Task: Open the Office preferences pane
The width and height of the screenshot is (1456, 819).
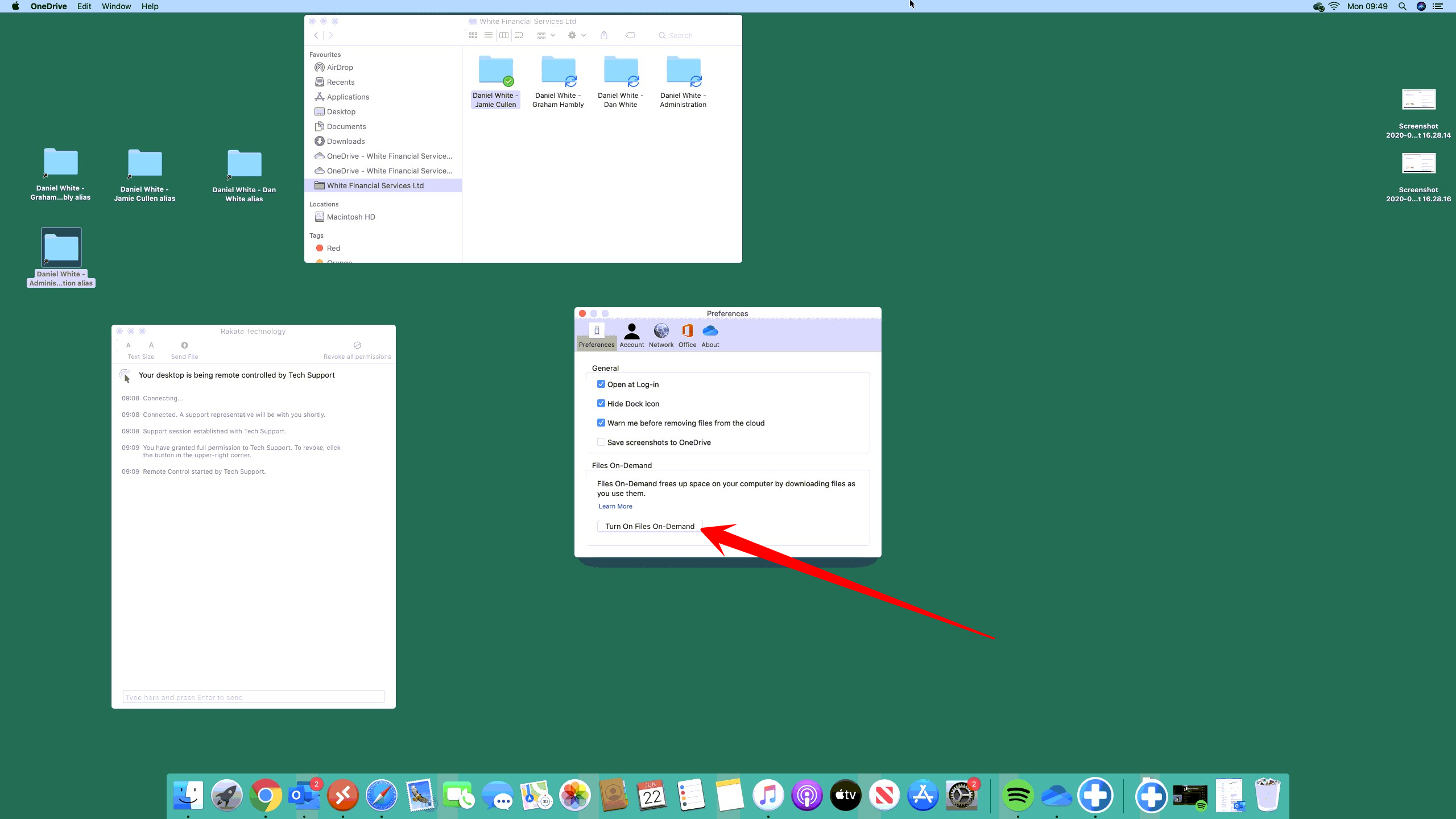Action: [x=687, y=335]
